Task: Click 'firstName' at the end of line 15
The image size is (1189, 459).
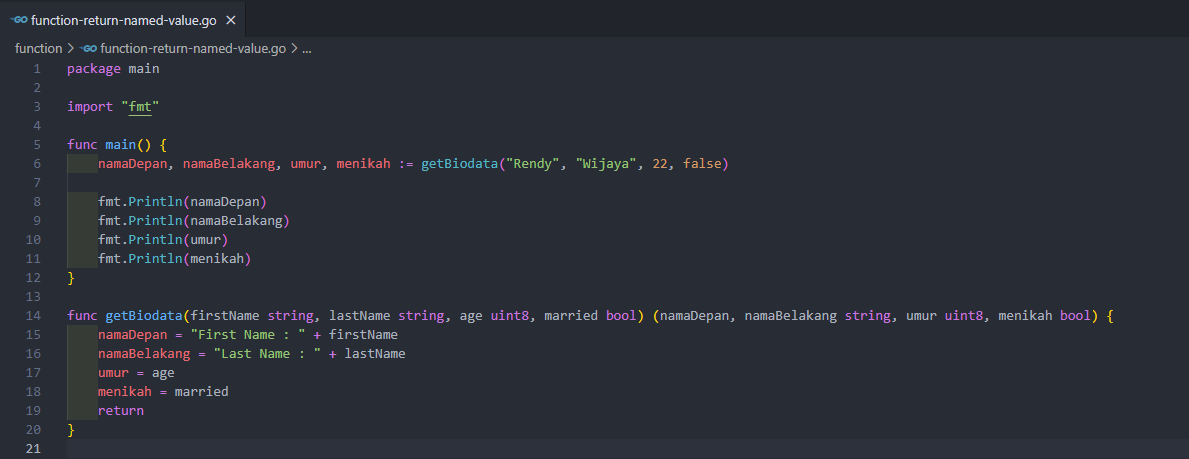Action: coord(363,335)
